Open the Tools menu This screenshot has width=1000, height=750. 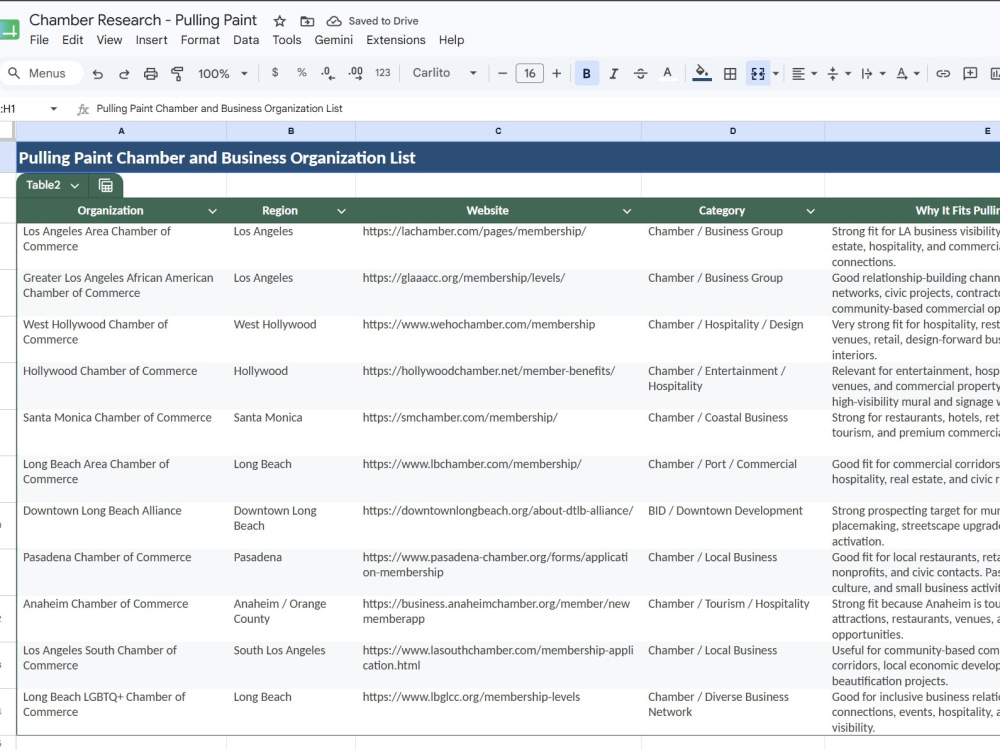pyautogui.click(x=286, y=40)
